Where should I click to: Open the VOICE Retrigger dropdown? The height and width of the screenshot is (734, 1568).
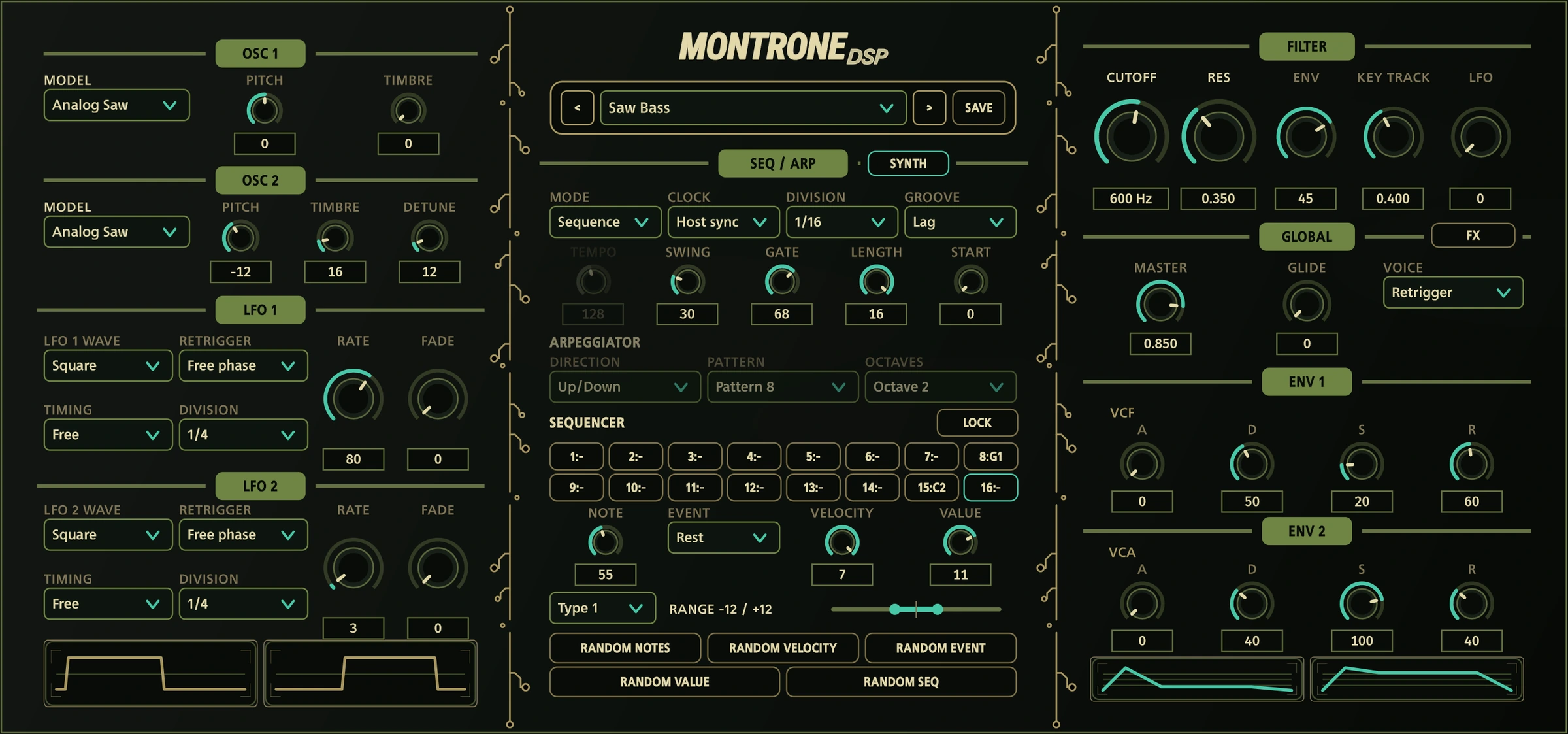(x=1452, y=292)
